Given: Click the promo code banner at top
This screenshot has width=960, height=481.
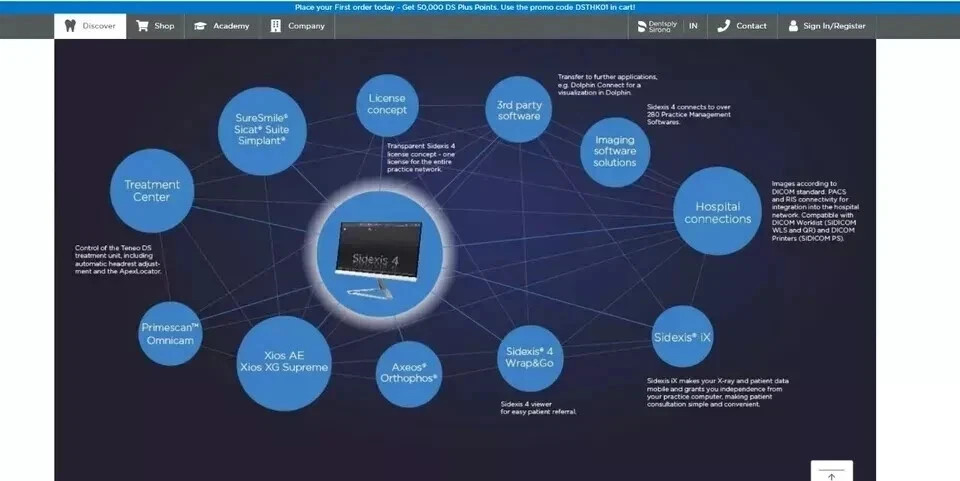Looking at the screenshot, I should [465, 7].
